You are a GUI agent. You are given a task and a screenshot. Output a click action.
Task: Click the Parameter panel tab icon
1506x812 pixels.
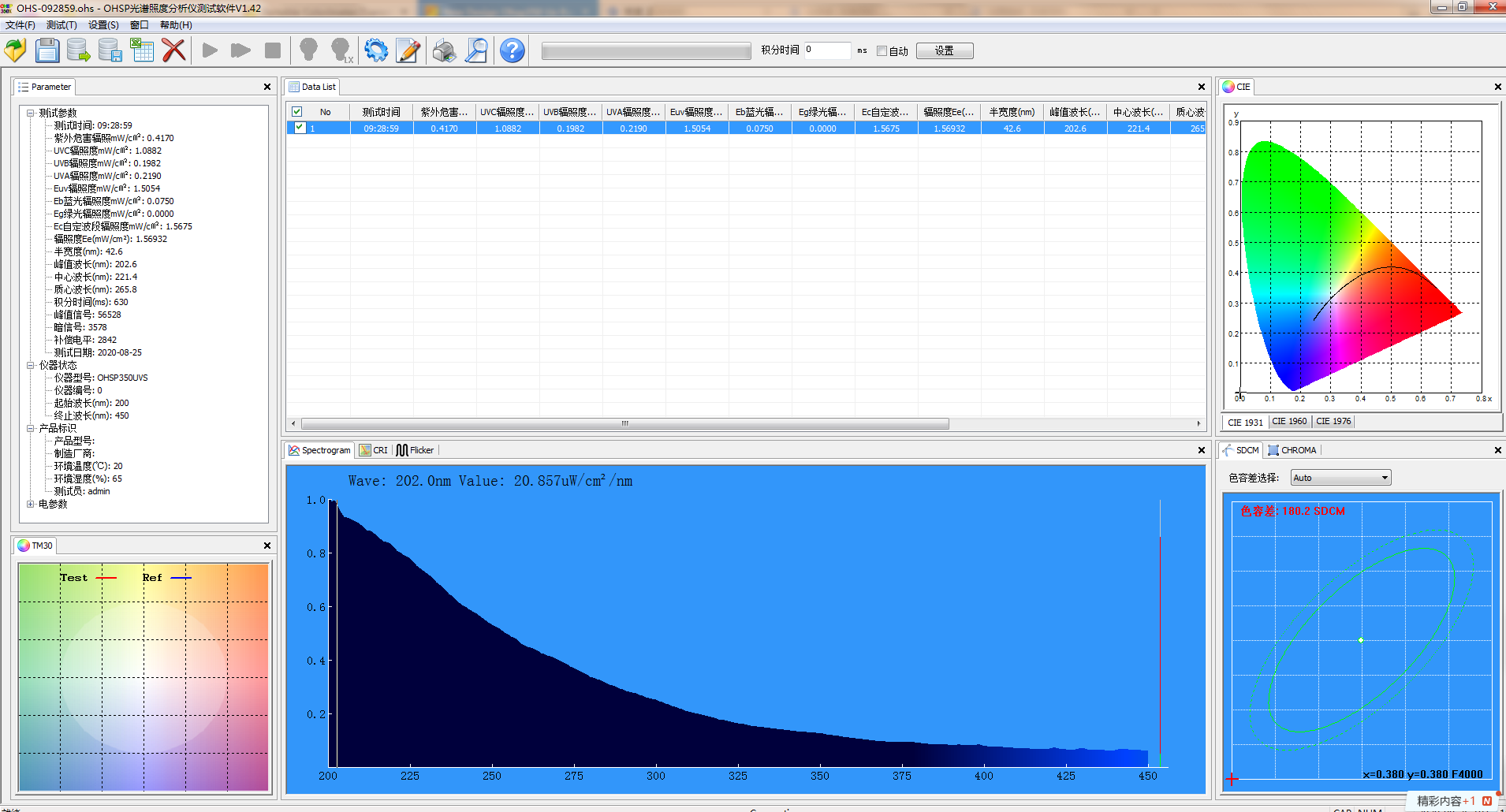click(24, 87)
